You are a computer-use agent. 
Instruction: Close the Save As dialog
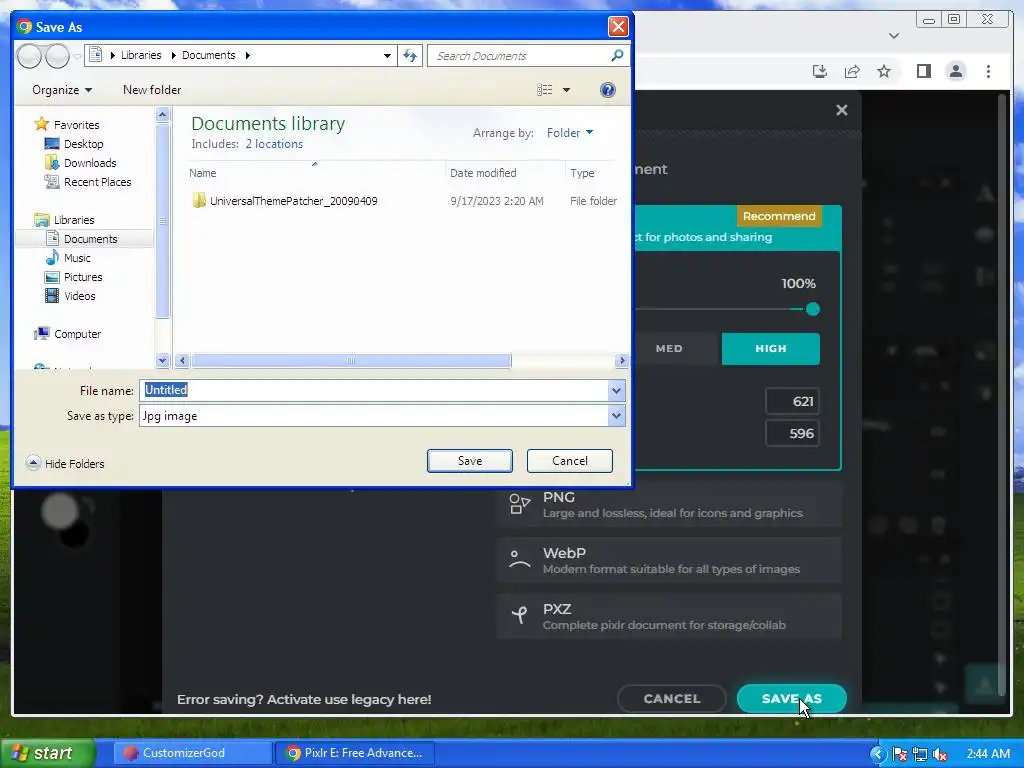click(x=618, y=27)
